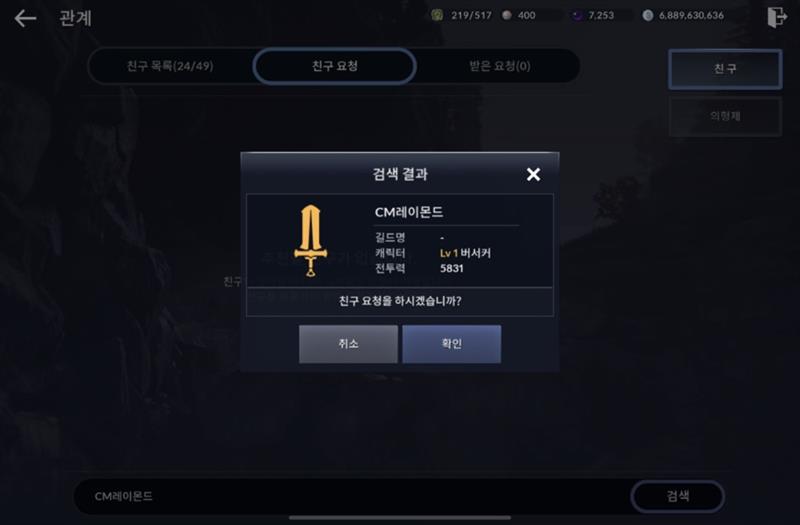Cancel the friend request with 취소
800x525 pixels.
(x=348, y=344)
